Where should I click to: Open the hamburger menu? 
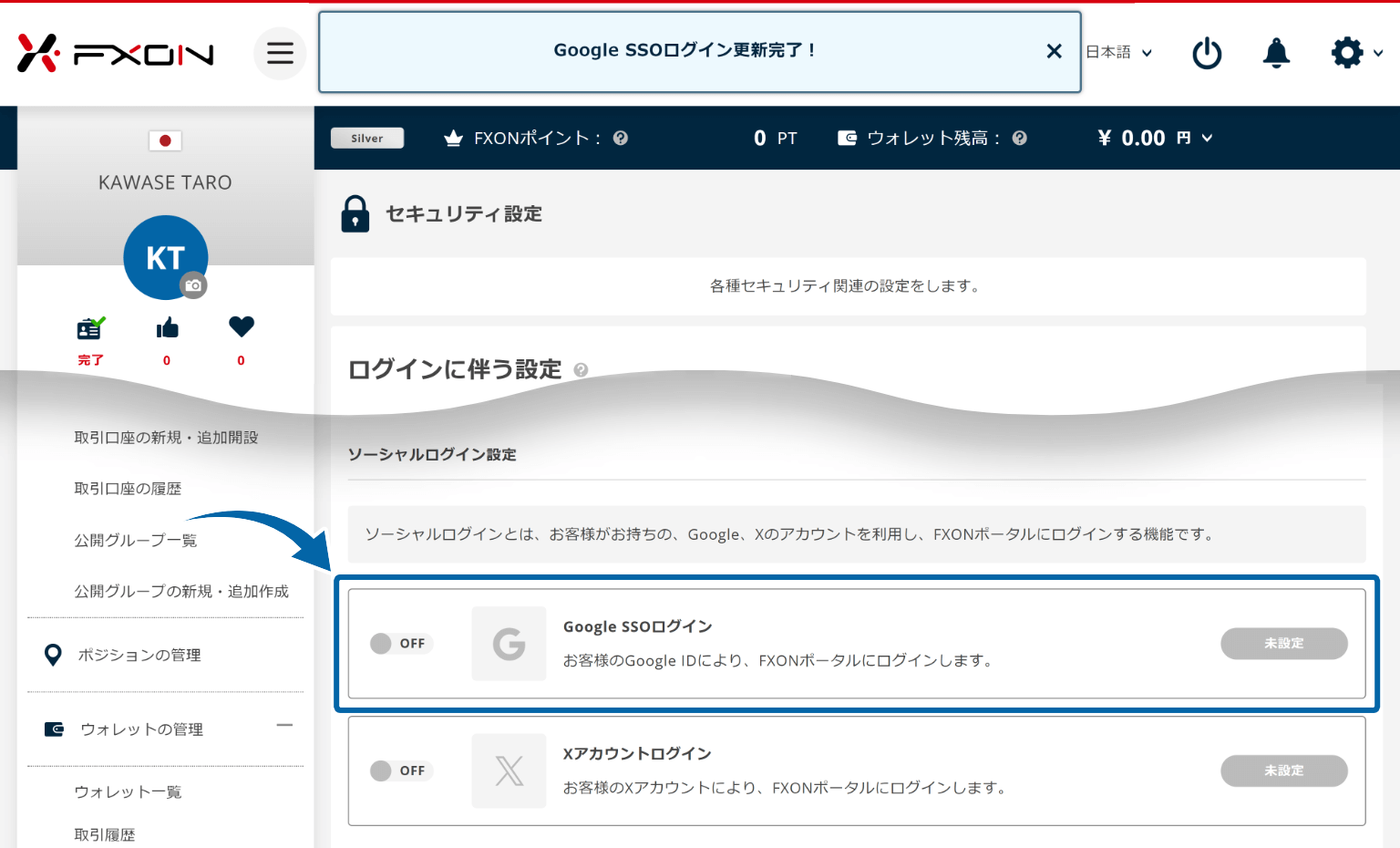[x=280, y=53]
